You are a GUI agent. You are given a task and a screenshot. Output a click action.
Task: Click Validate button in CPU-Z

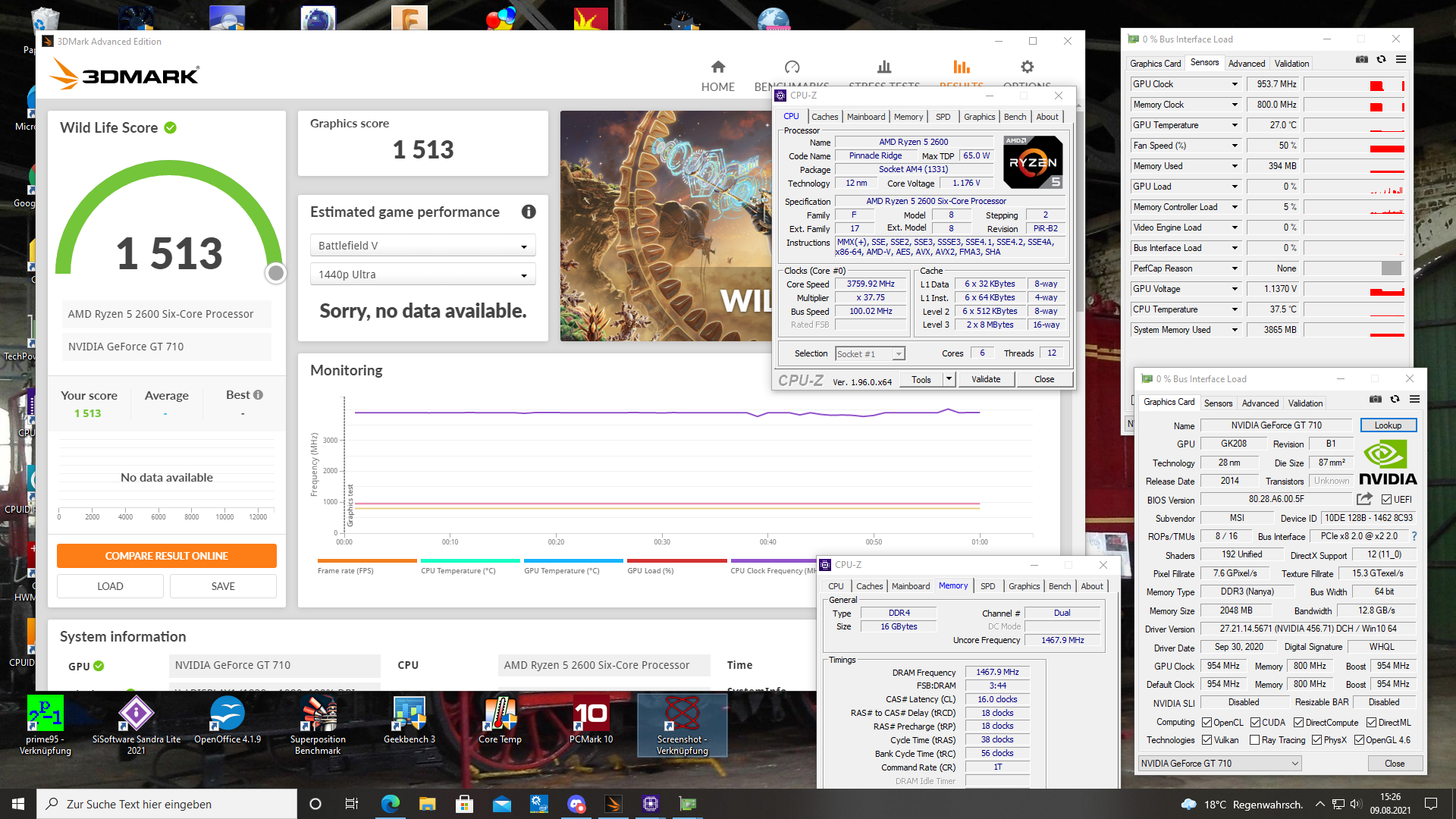(985, 379)
